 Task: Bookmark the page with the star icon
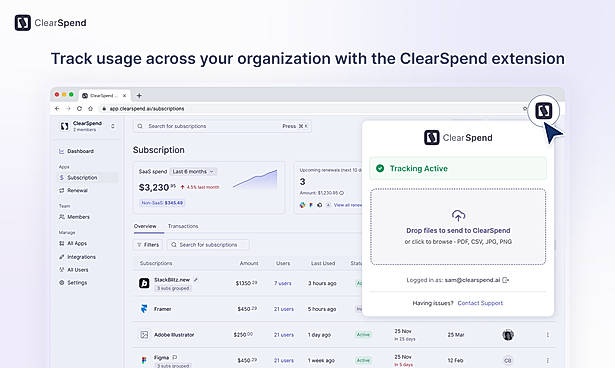click(x=525, y=109)
